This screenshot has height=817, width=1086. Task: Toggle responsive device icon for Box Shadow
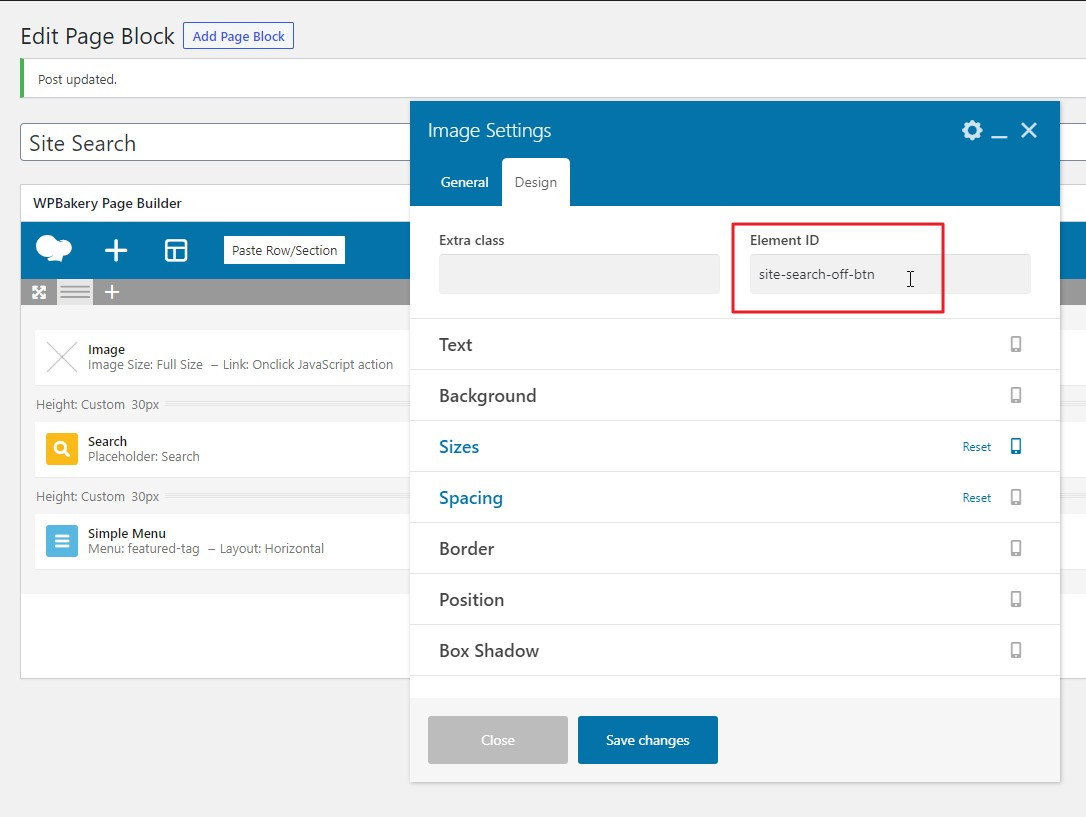point(1015,650)
